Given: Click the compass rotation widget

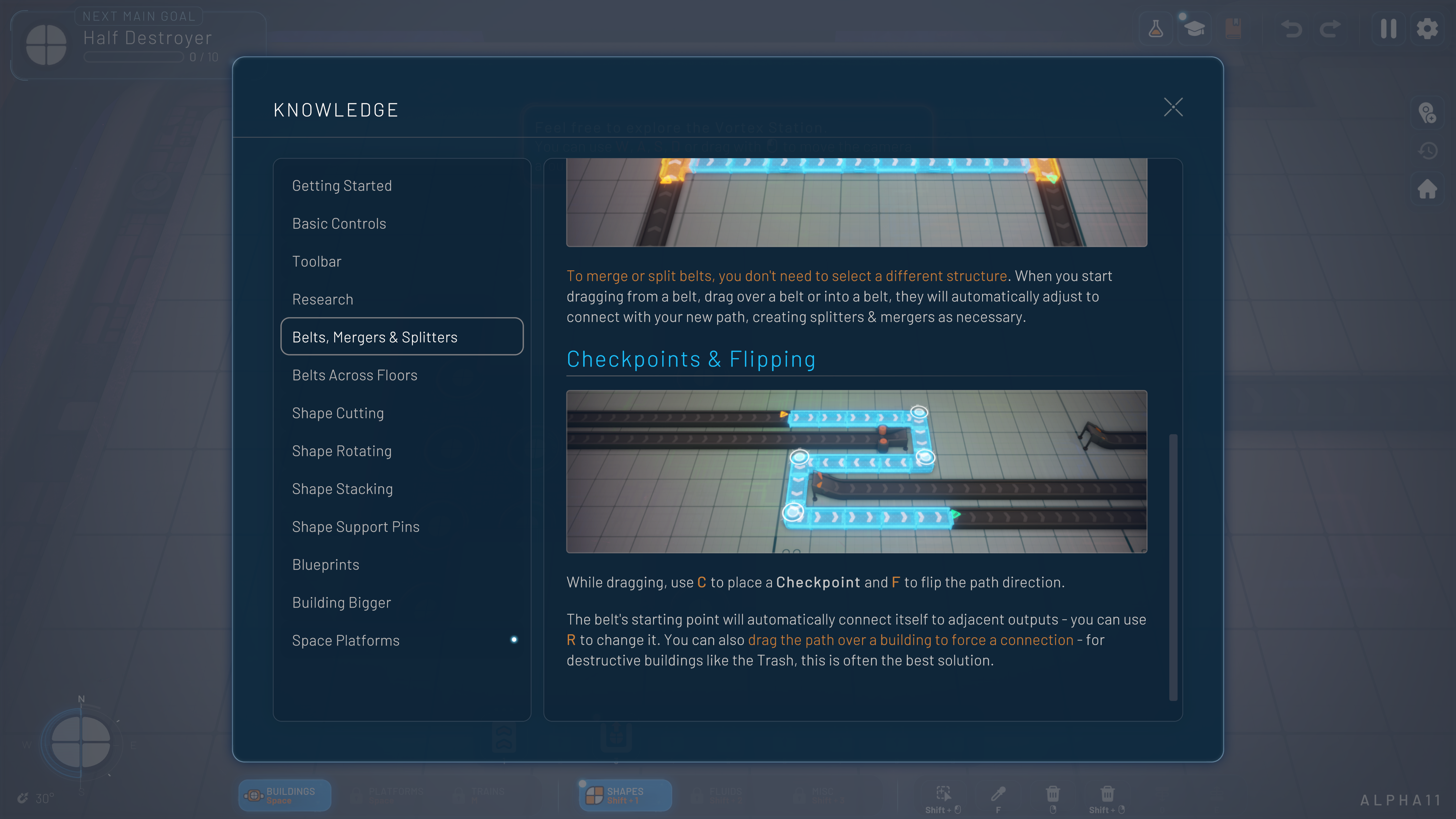Looking at the screenshot, I should tap(81, 742).
